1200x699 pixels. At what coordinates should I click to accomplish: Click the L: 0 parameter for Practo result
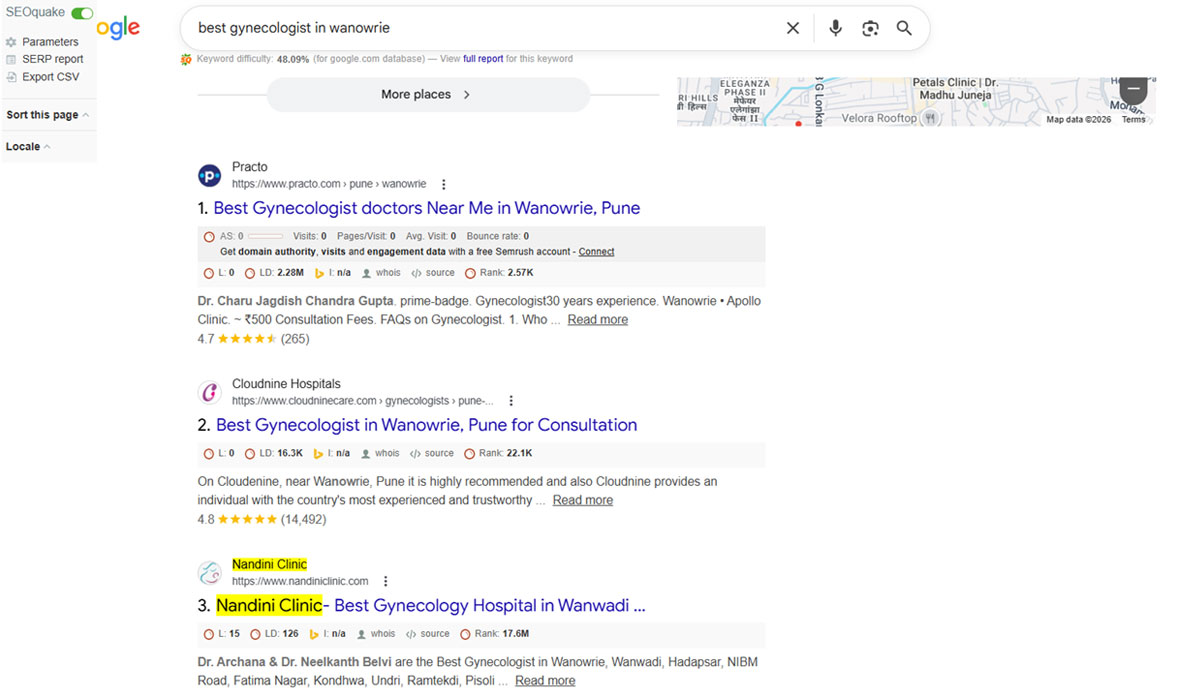point(219,273)
